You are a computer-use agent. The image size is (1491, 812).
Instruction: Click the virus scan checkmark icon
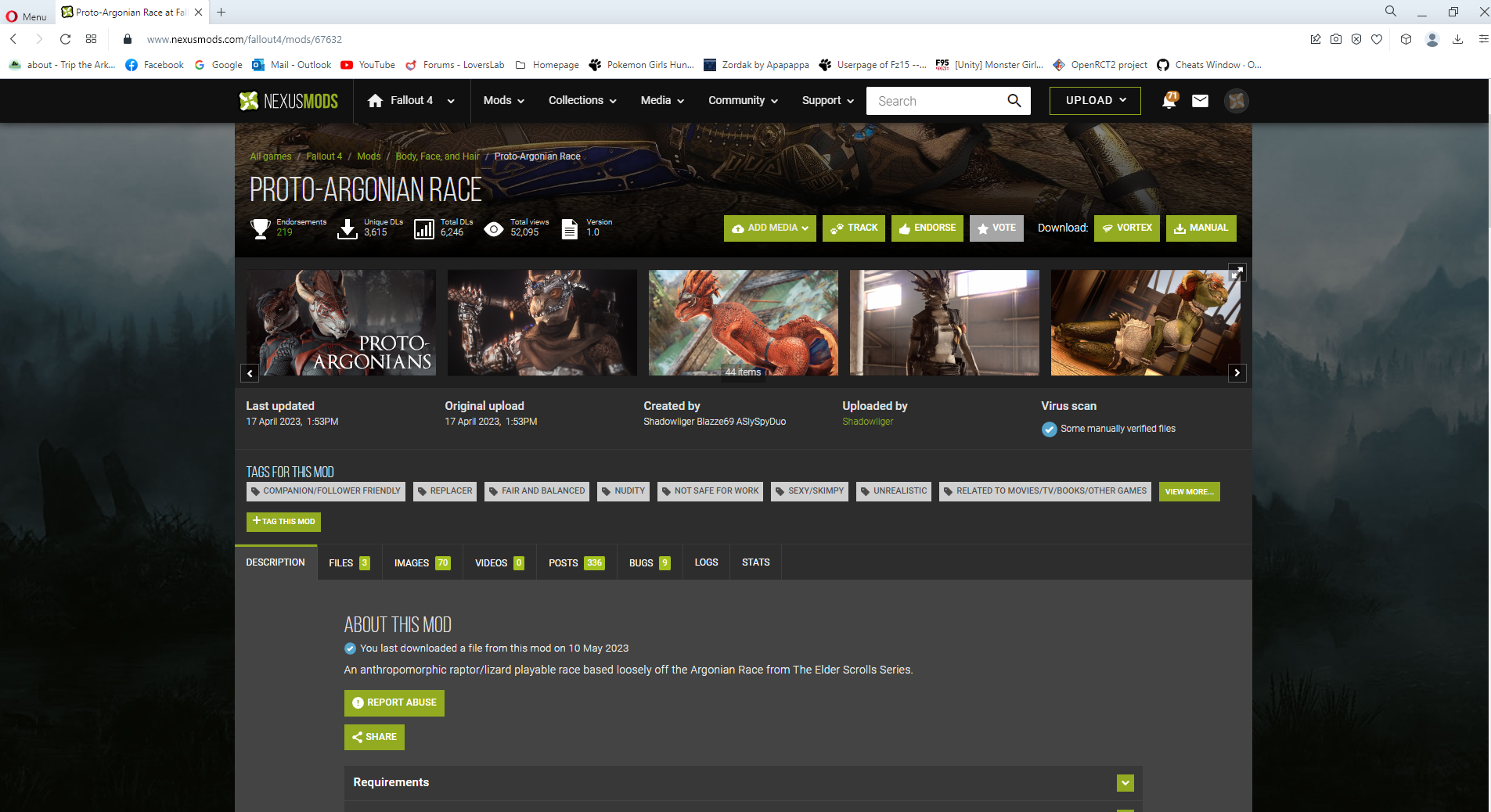tap(1050, 429)
